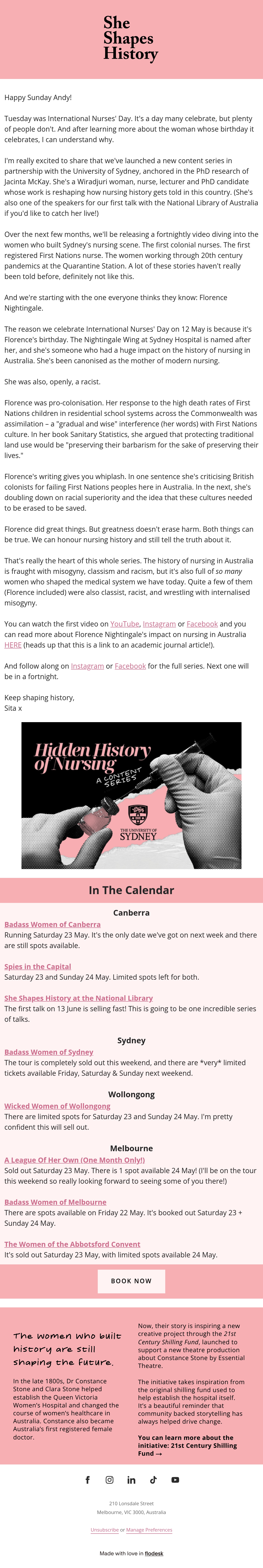
Task: Click the Unsubscribe link
Action: (105, 1530)
